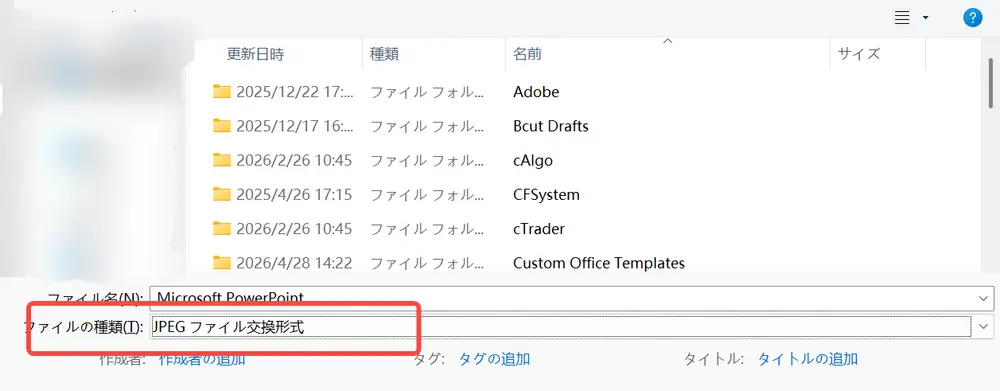The width and height of the screenshot is (1000, 391).
Task: Sort by the 名前 column header
Action: [527, 54]
